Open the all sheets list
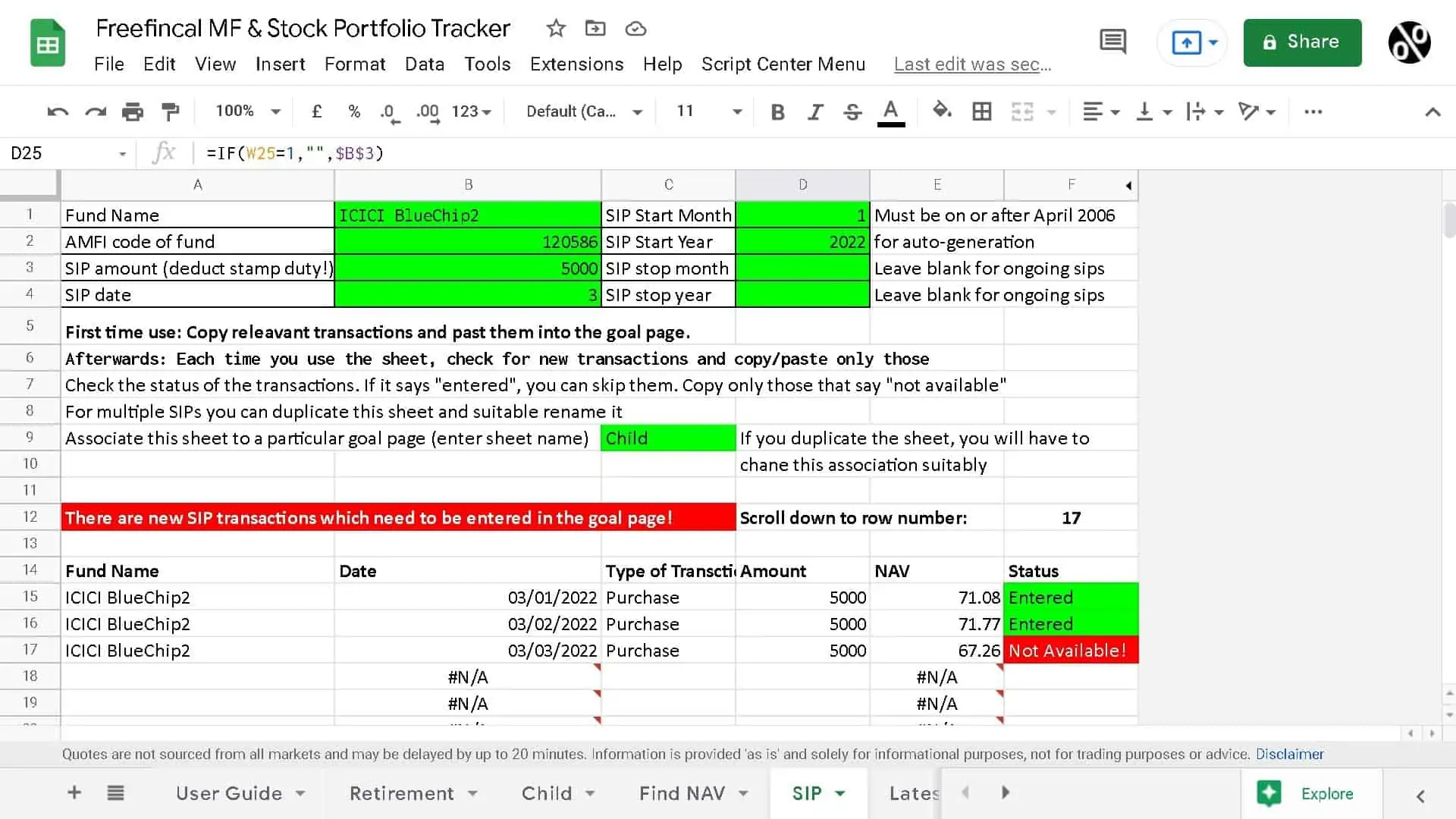This screenshot has width=1456, height=819. (x=115, y=793)
